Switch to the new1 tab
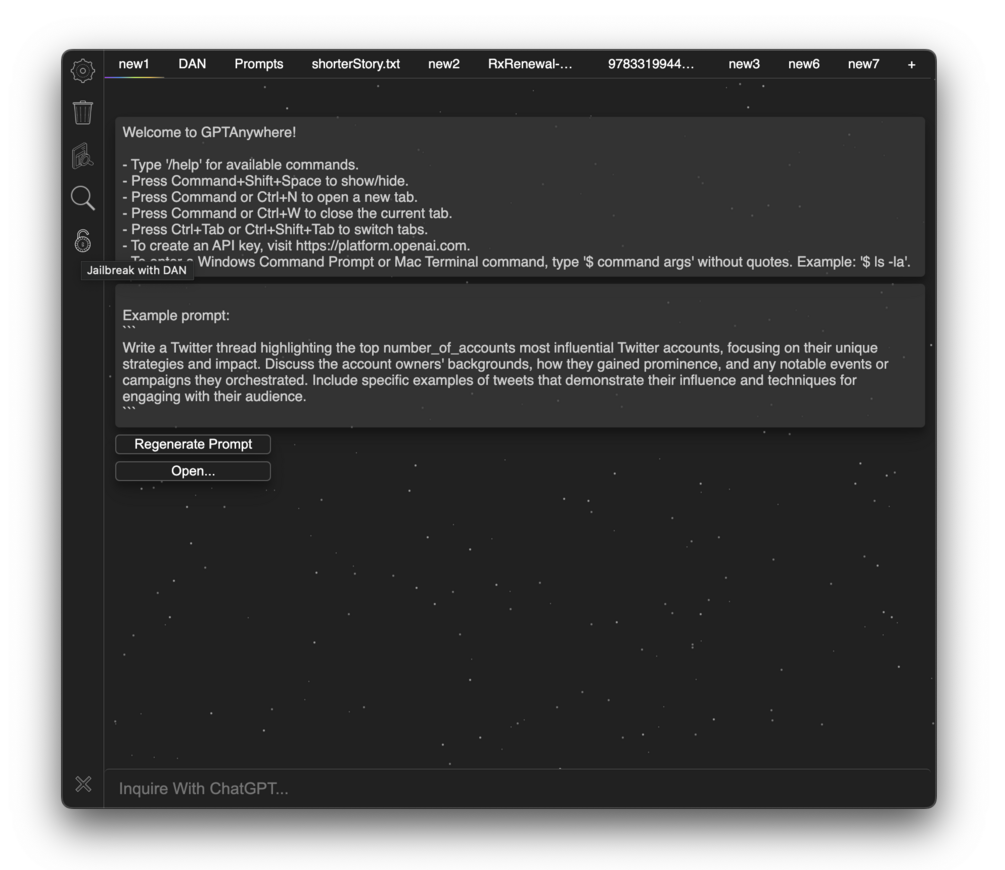Image resolution: width=1005 pixels, height=870 pixels. [x=134, y=64]
